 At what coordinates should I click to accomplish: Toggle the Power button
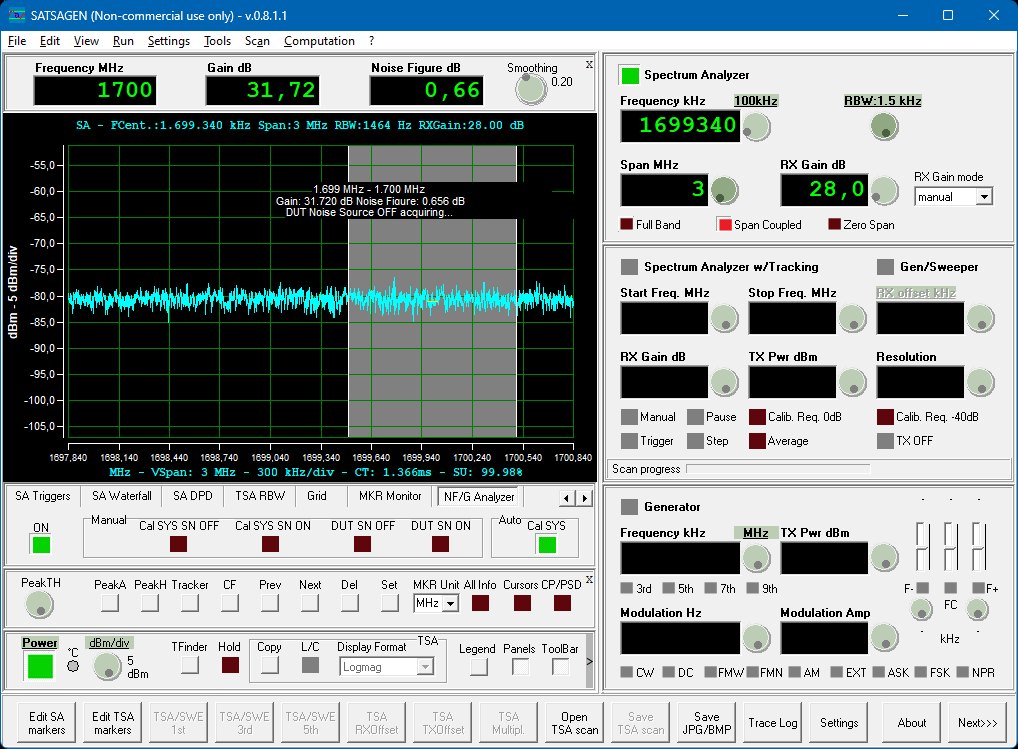39,667
